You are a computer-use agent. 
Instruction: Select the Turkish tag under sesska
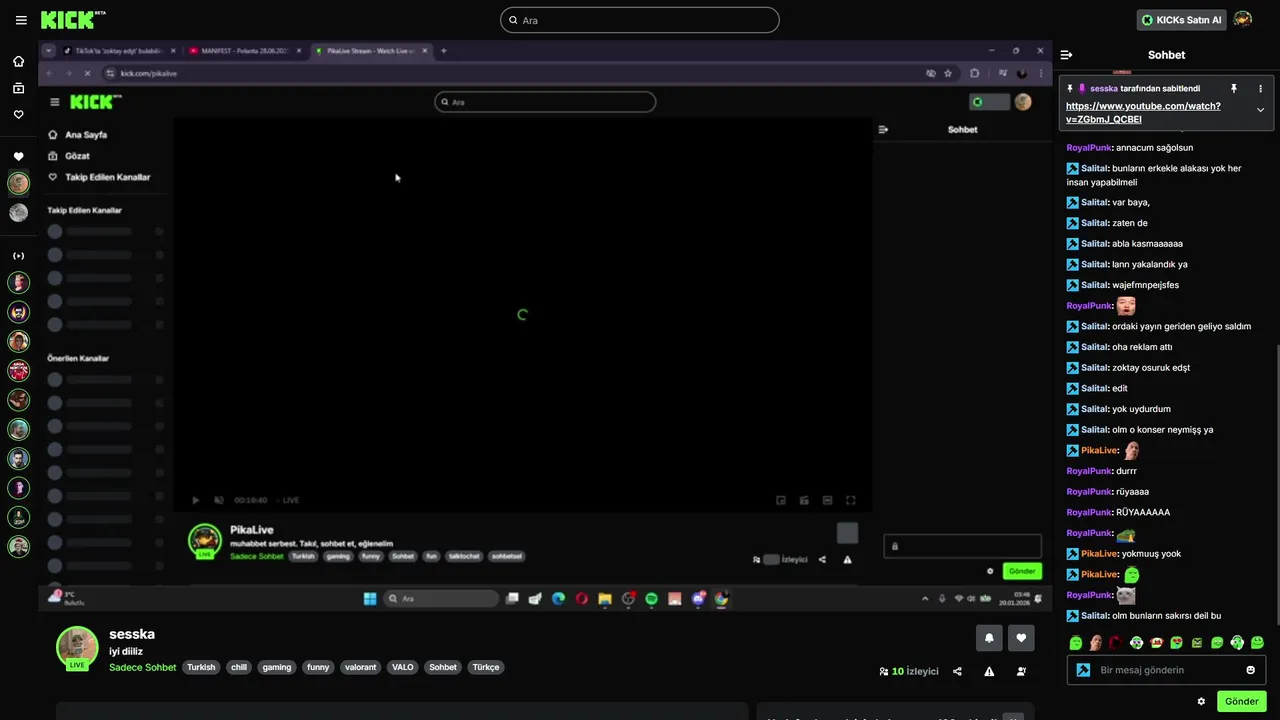tap(201, 667)
